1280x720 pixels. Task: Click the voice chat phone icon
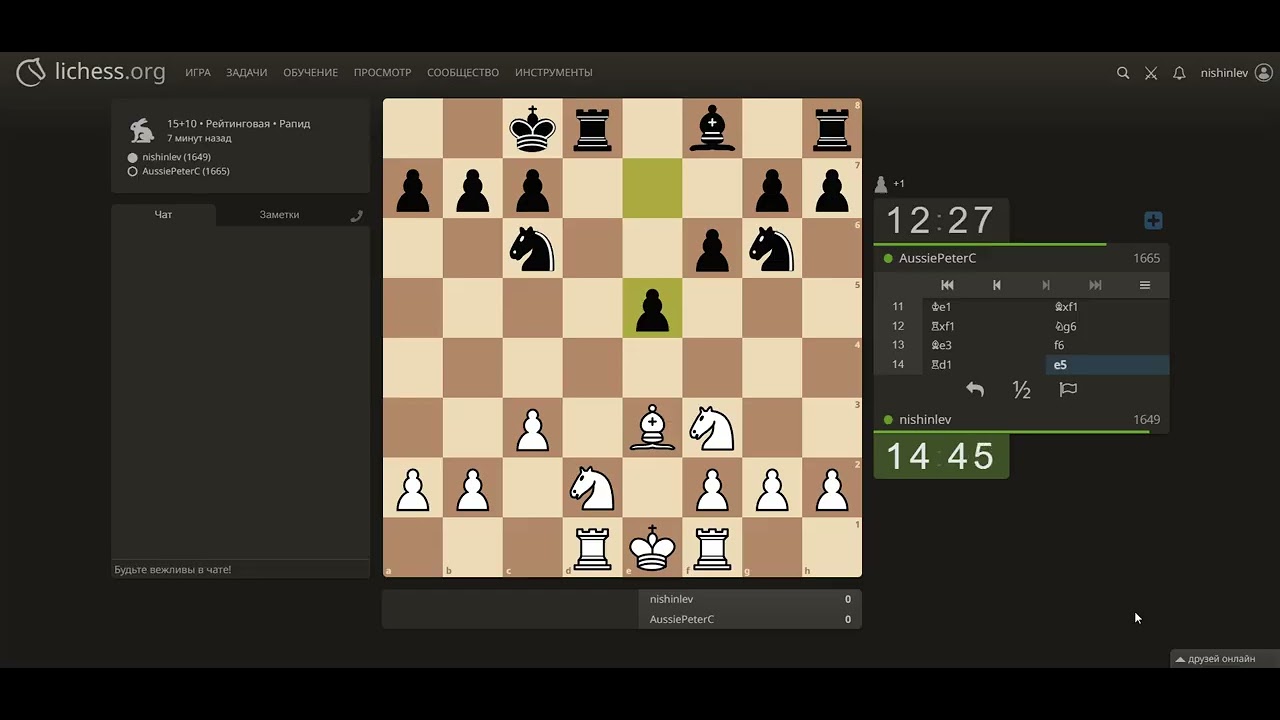coord(356,215)
